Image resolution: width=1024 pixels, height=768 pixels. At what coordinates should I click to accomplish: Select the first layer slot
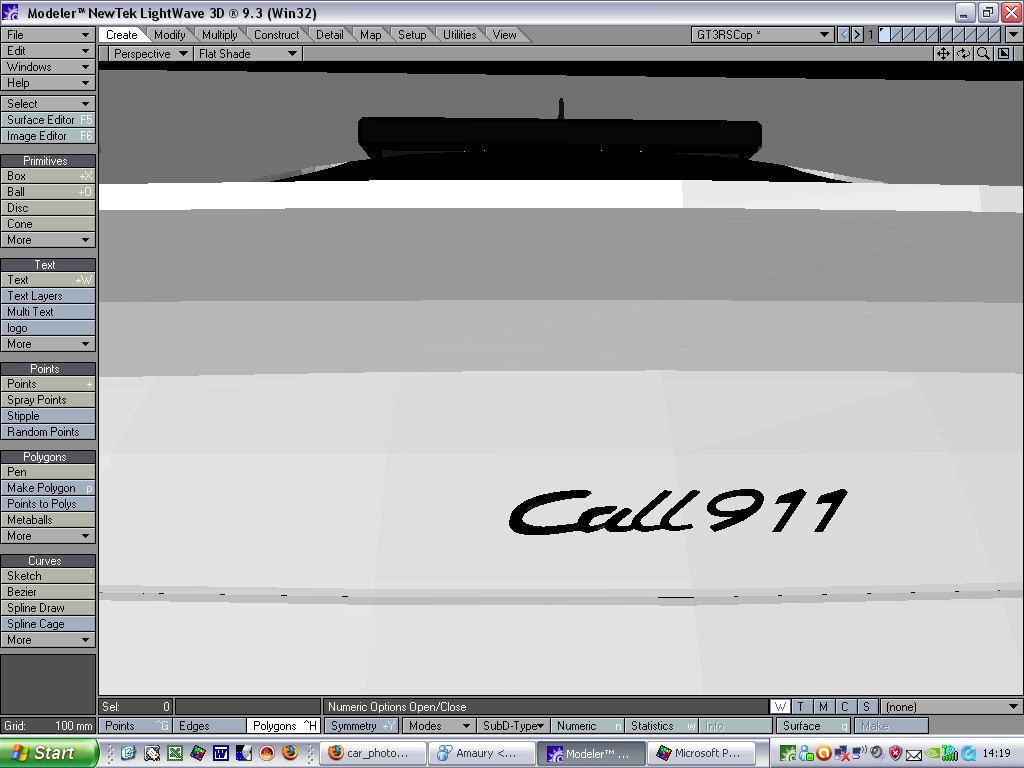[x=884, y=35]
